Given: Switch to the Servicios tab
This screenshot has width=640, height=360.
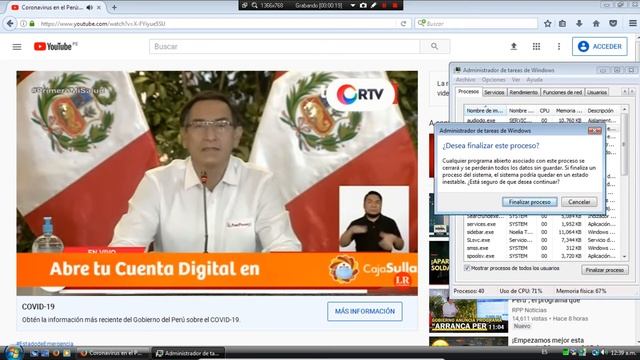Looking at the screenshot, I should pos(494,93).
